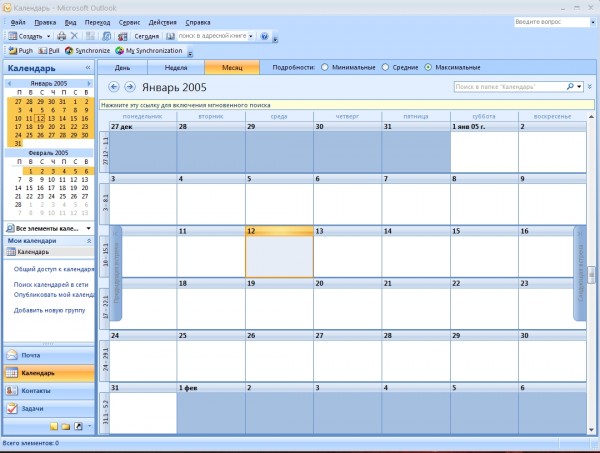Image resolution: width=600 pixels, height=453 pixels.
Task: Show next month in mini calendar
Action: tap(89, 83)
